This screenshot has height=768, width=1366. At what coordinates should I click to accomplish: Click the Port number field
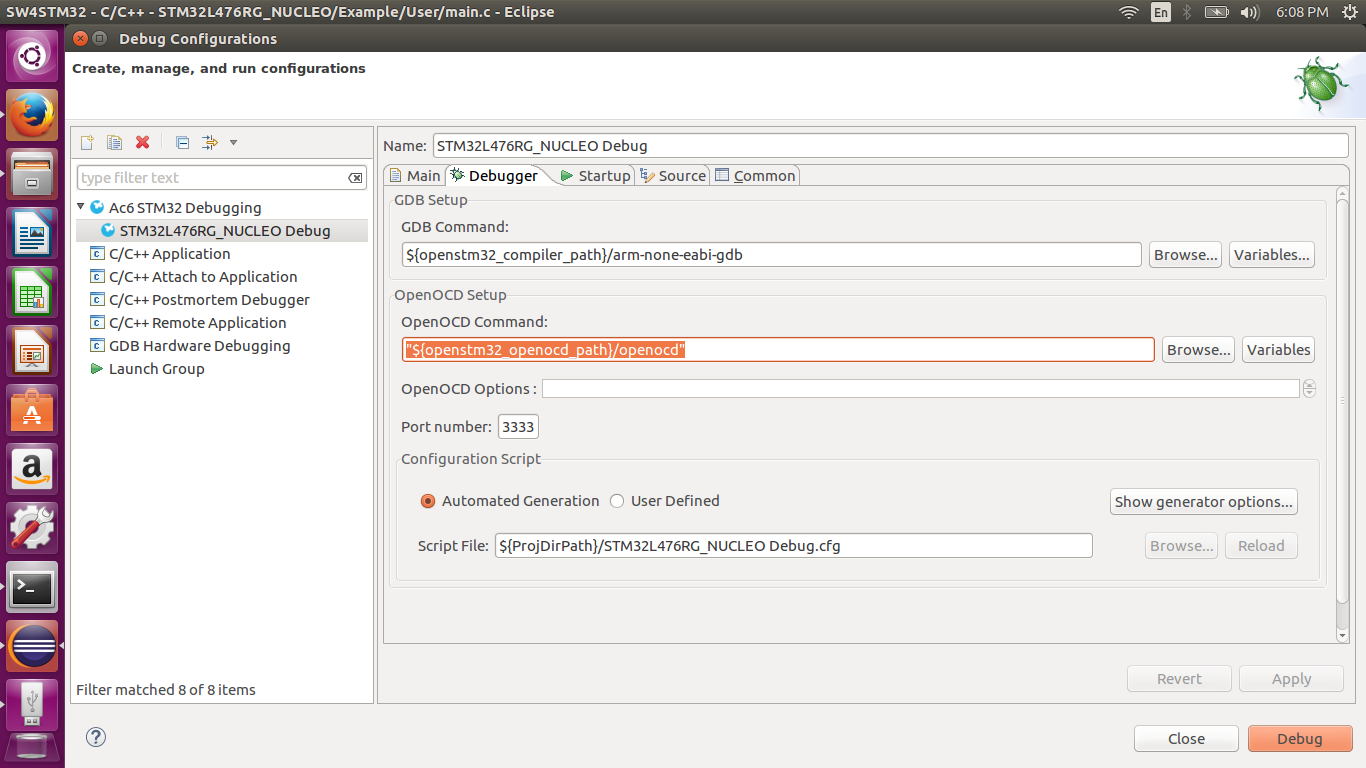click(x=518, y=427)
